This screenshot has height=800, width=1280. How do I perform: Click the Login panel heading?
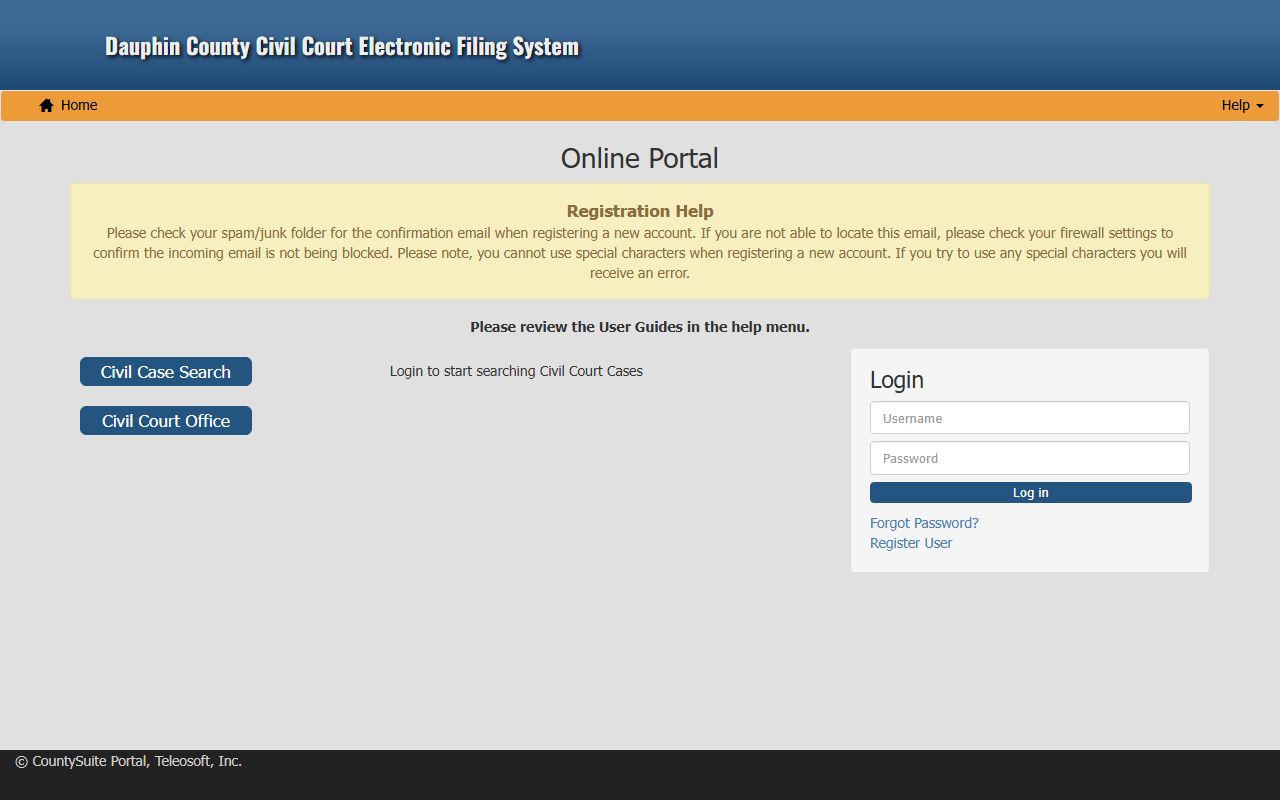[897, 380]
